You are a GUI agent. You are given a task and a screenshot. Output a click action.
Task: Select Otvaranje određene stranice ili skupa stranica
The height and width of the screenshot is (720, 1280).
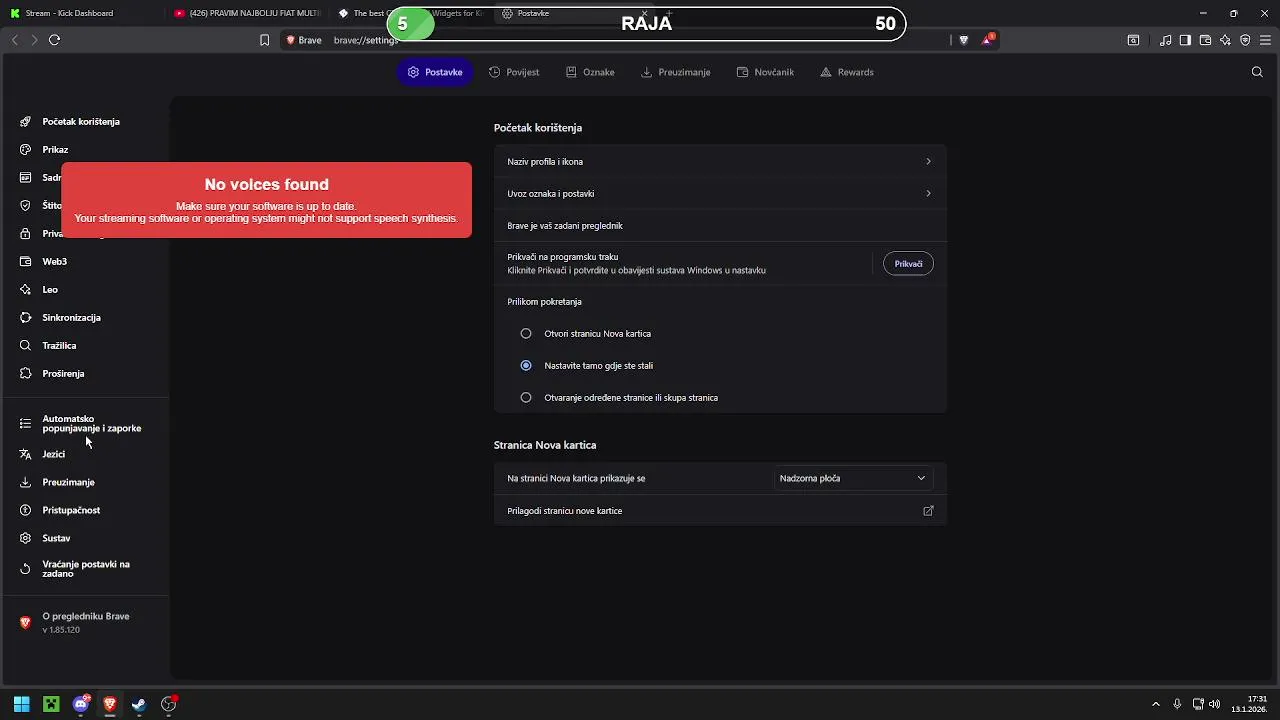click(526, 397)
